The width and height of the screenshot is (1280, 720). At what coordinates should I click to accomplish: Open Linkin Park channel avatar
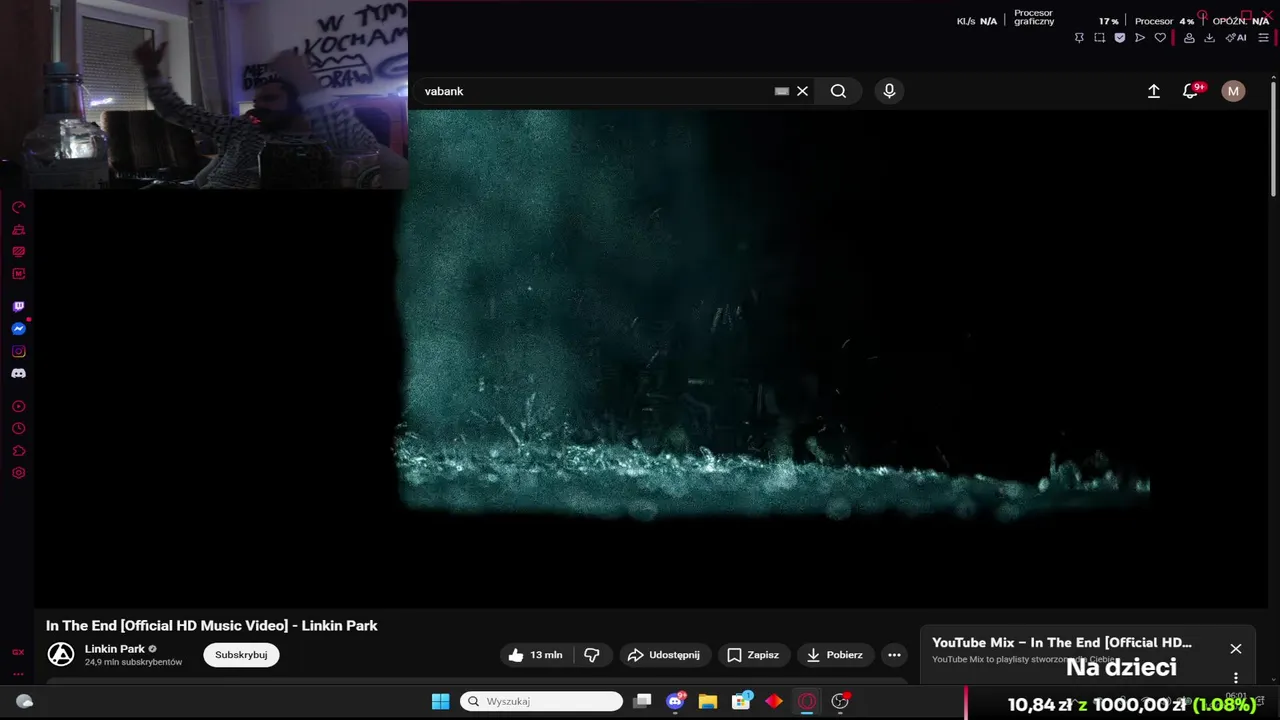click(61, 655)
